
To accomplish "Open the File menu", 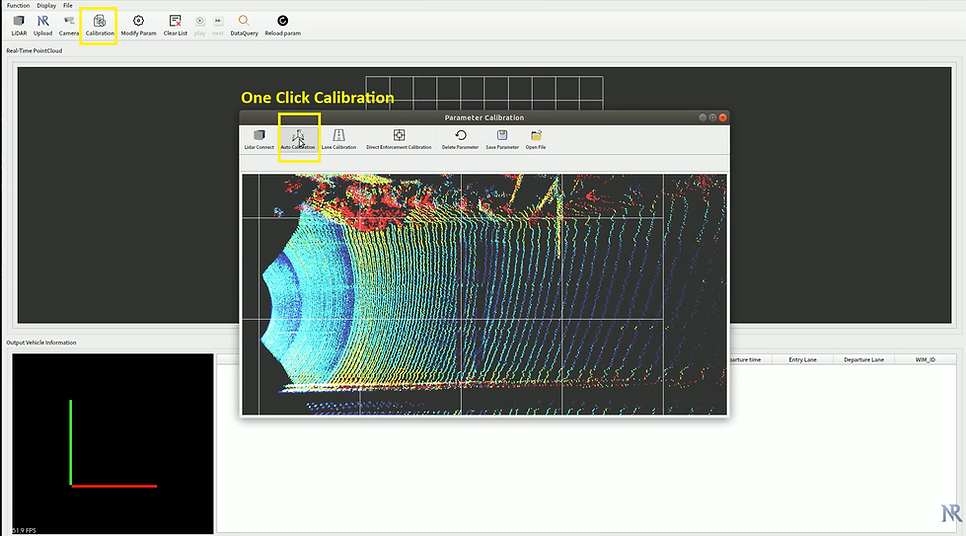I will point(68,6).
